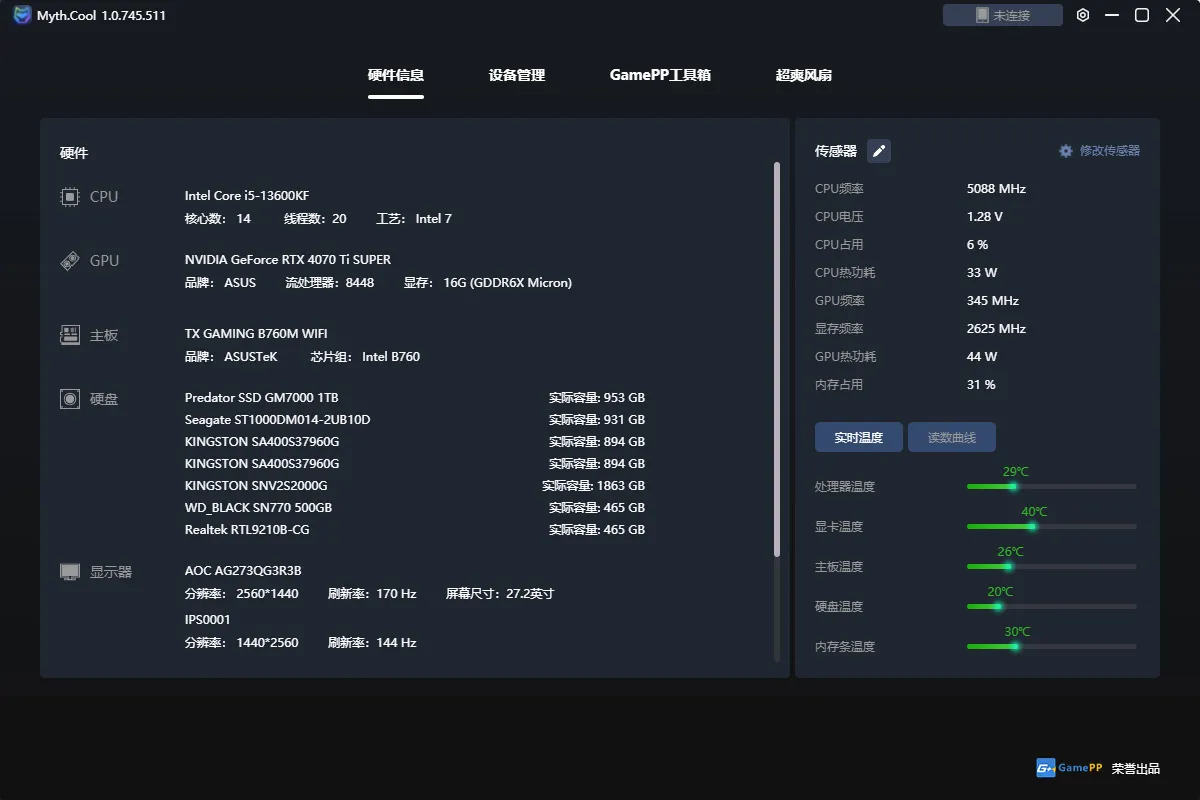
Task: Open the GamePP工具箱 tab
Action: [x=660, y=75]
